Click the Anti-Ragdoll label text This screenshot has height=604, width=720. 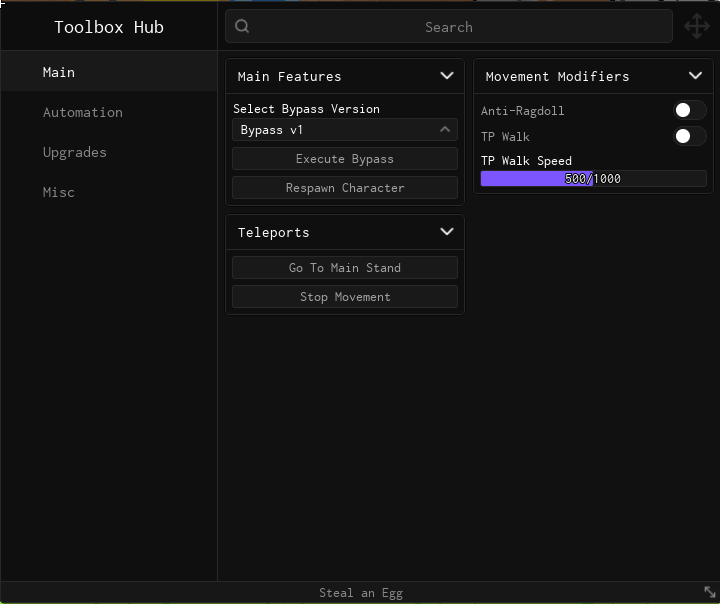[x=523, y=111]
